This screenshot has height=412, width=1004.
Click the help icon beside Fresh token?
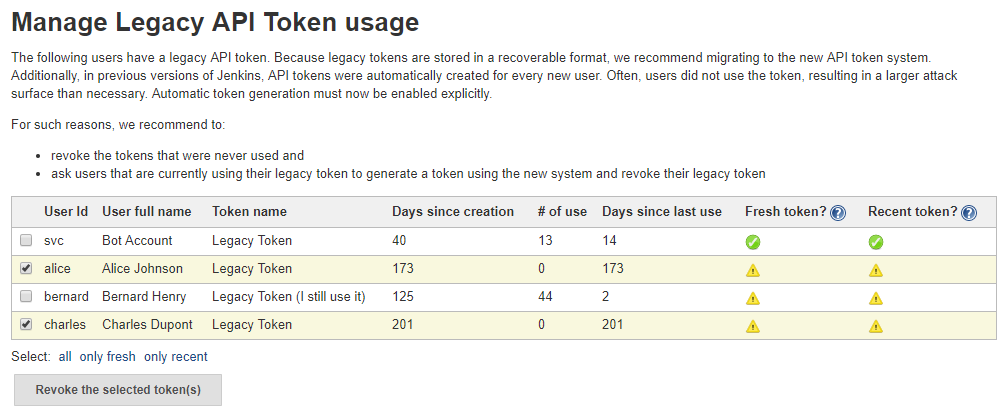click(x=838, y=213)
